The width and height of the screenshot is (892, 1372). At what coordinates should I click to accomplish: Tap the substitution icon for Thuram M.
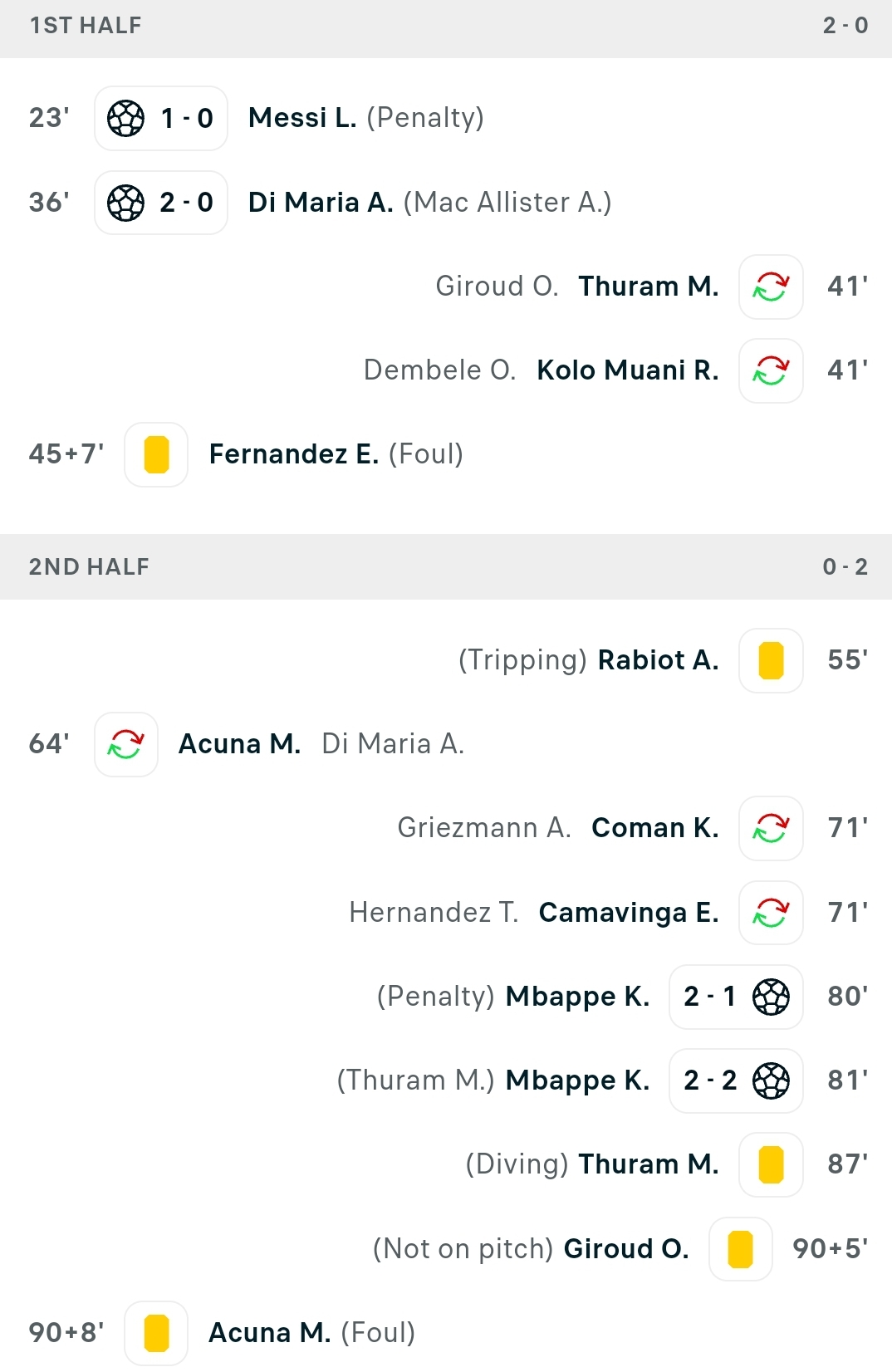771,287
